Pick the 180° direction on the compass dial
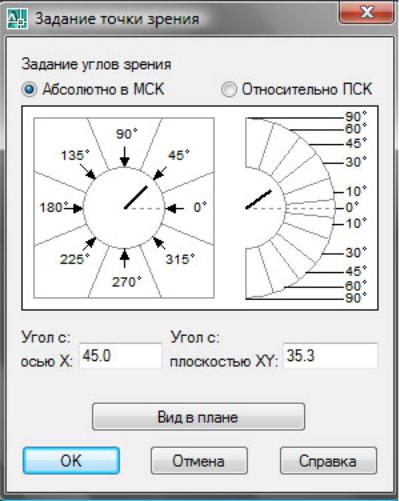The height and width of the screenshot is (501, 399). pyautogui.click(x=54, y=207)
